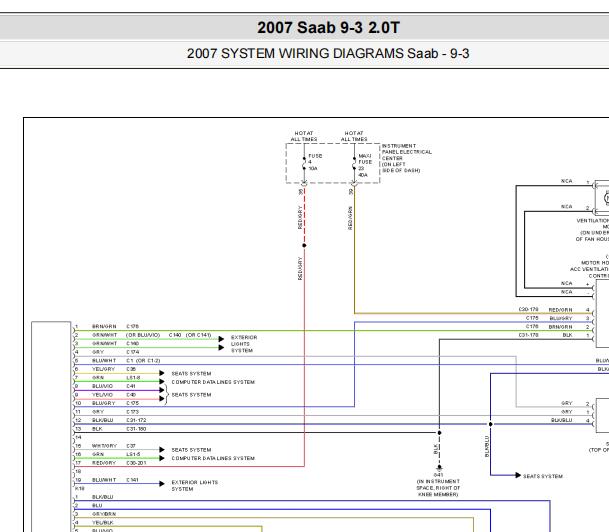Click the "C31-180" circuit code on pin 13
This screenshot has height=532, width=609.
136,429
